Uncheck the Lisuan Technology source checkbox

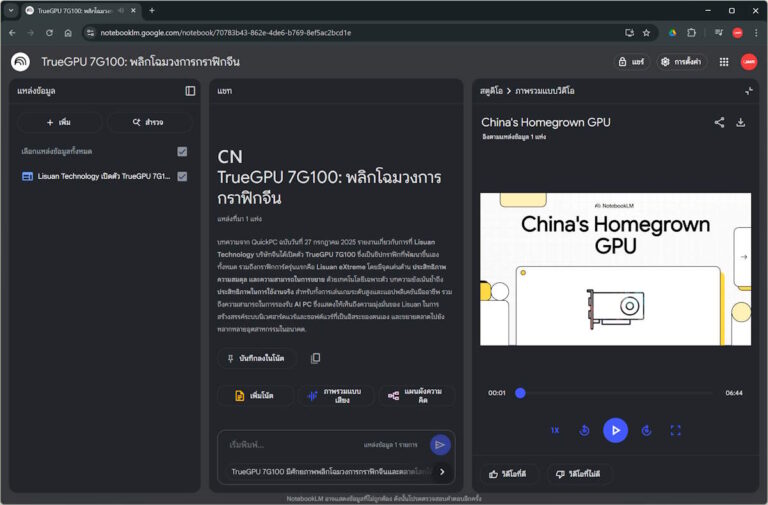tap(182, 176)
